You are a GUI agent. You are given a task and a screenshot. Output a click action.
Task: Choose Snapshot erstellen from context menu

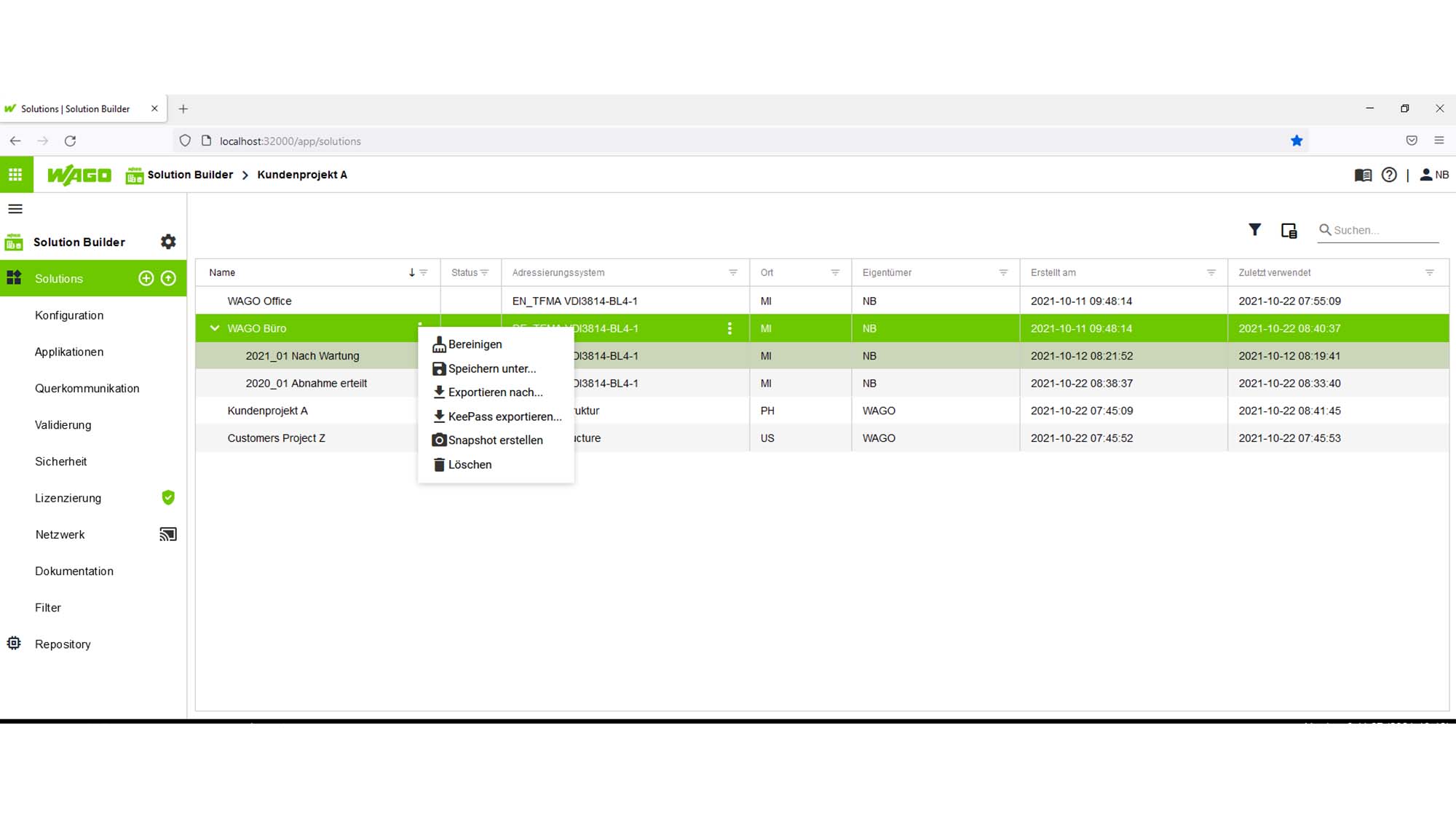click(x=496, y=440)
